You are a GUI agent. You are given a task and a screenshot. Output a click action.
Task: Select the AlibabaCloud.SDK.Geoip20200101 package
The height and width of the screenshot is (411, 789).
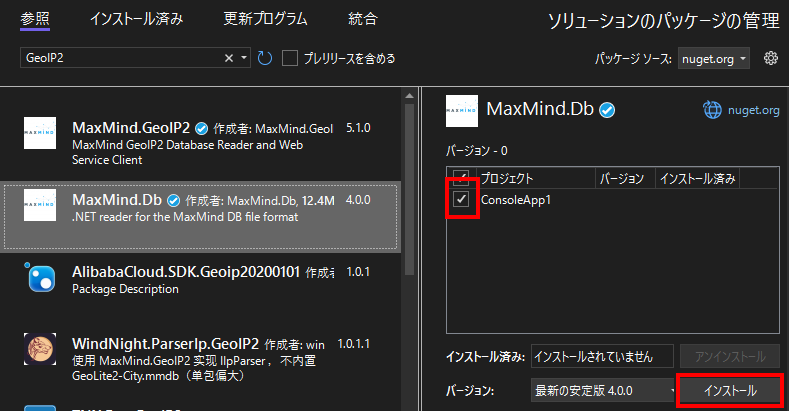[186, 272]
